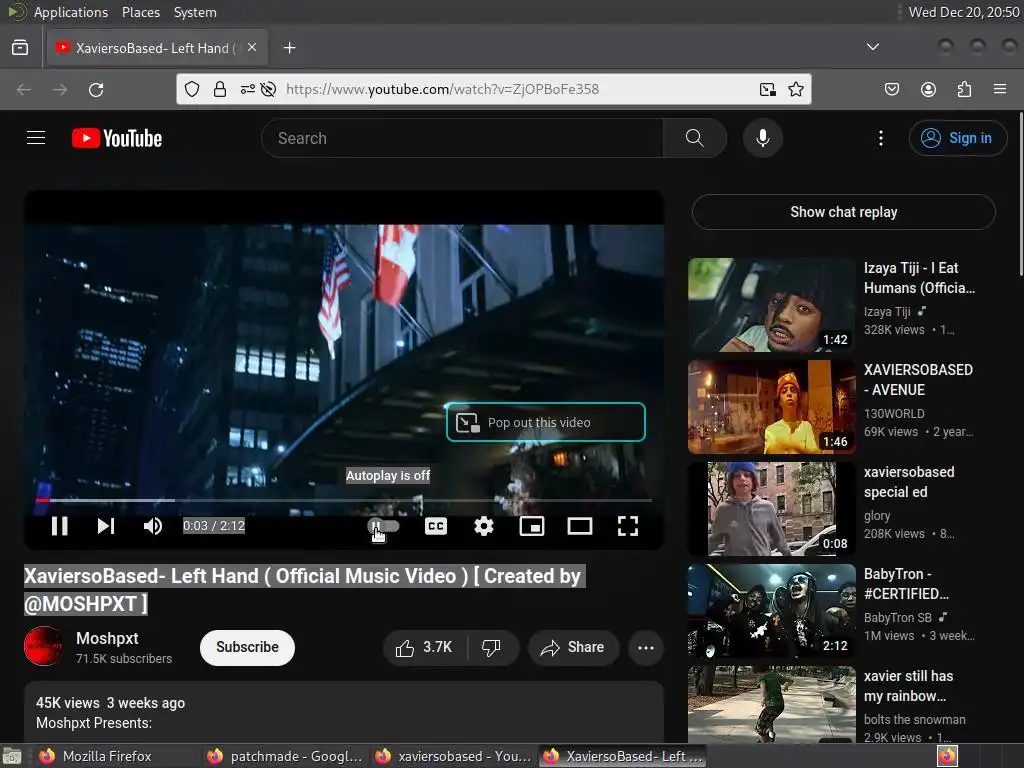This screenshot has height=768, width=1024.
Task: Open site permissions icon in URL bar
Action: click(248, 89)
